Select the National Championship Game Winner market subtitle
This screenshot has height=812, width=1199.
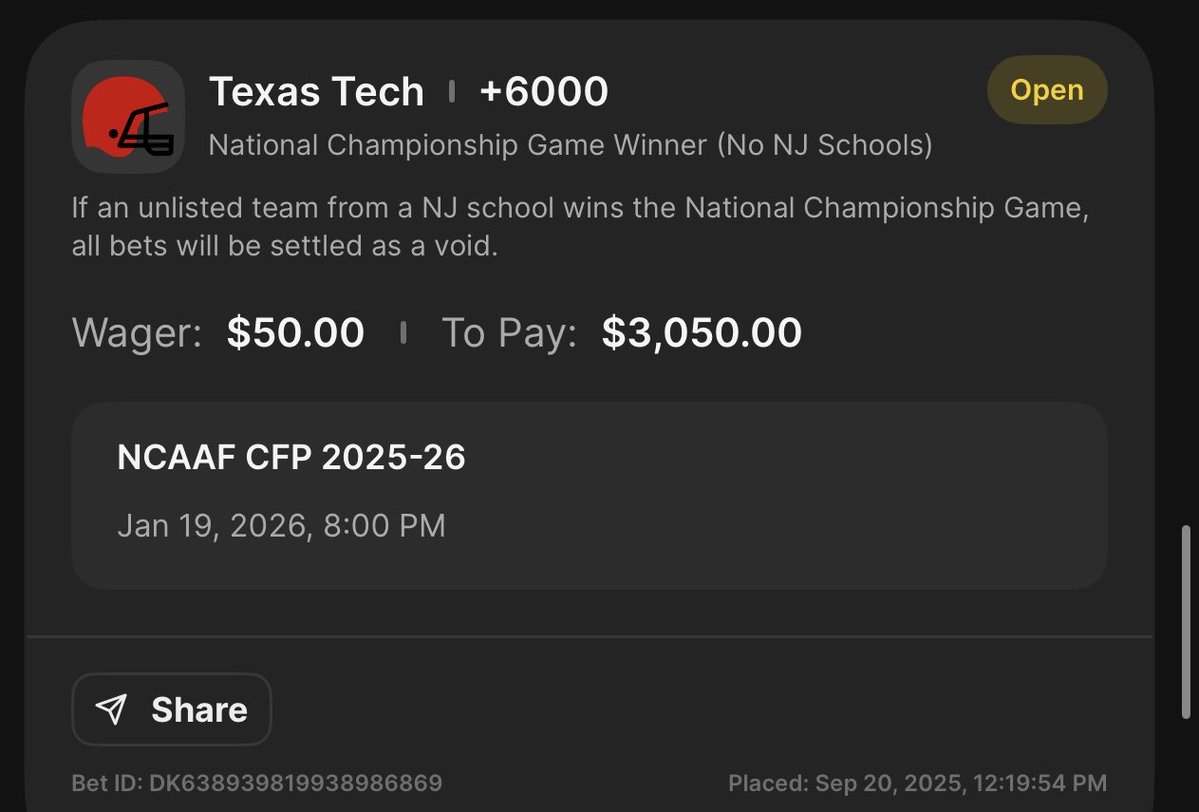tap(570, 145)
